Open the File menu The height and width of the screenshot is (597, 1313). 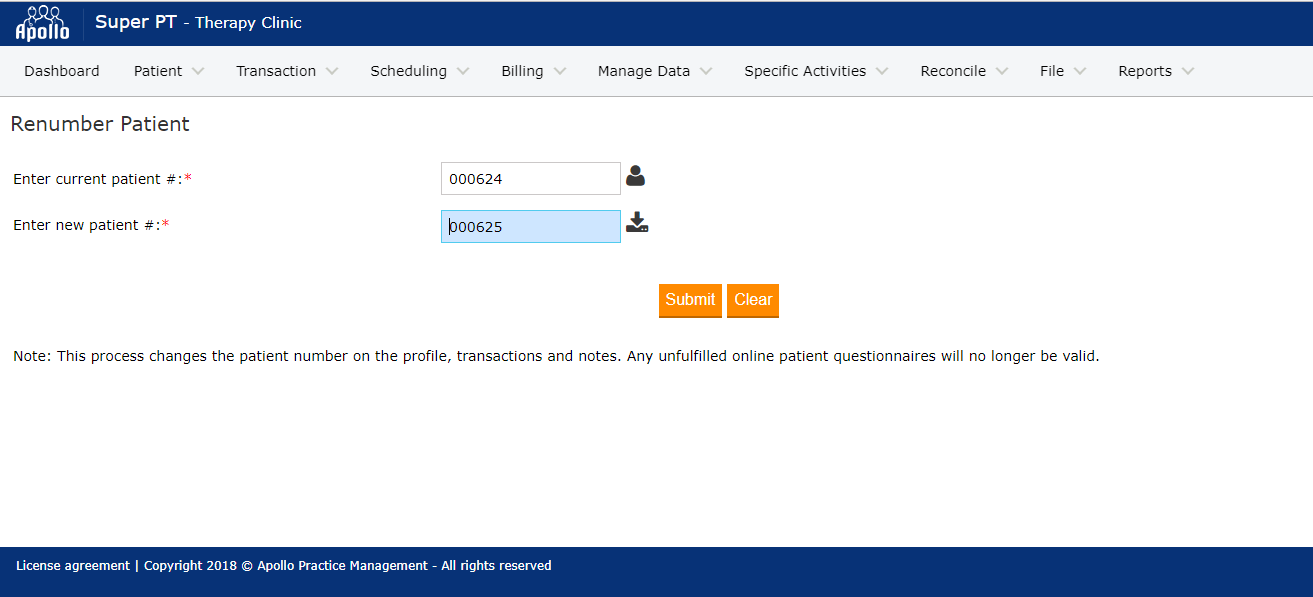1062,71
